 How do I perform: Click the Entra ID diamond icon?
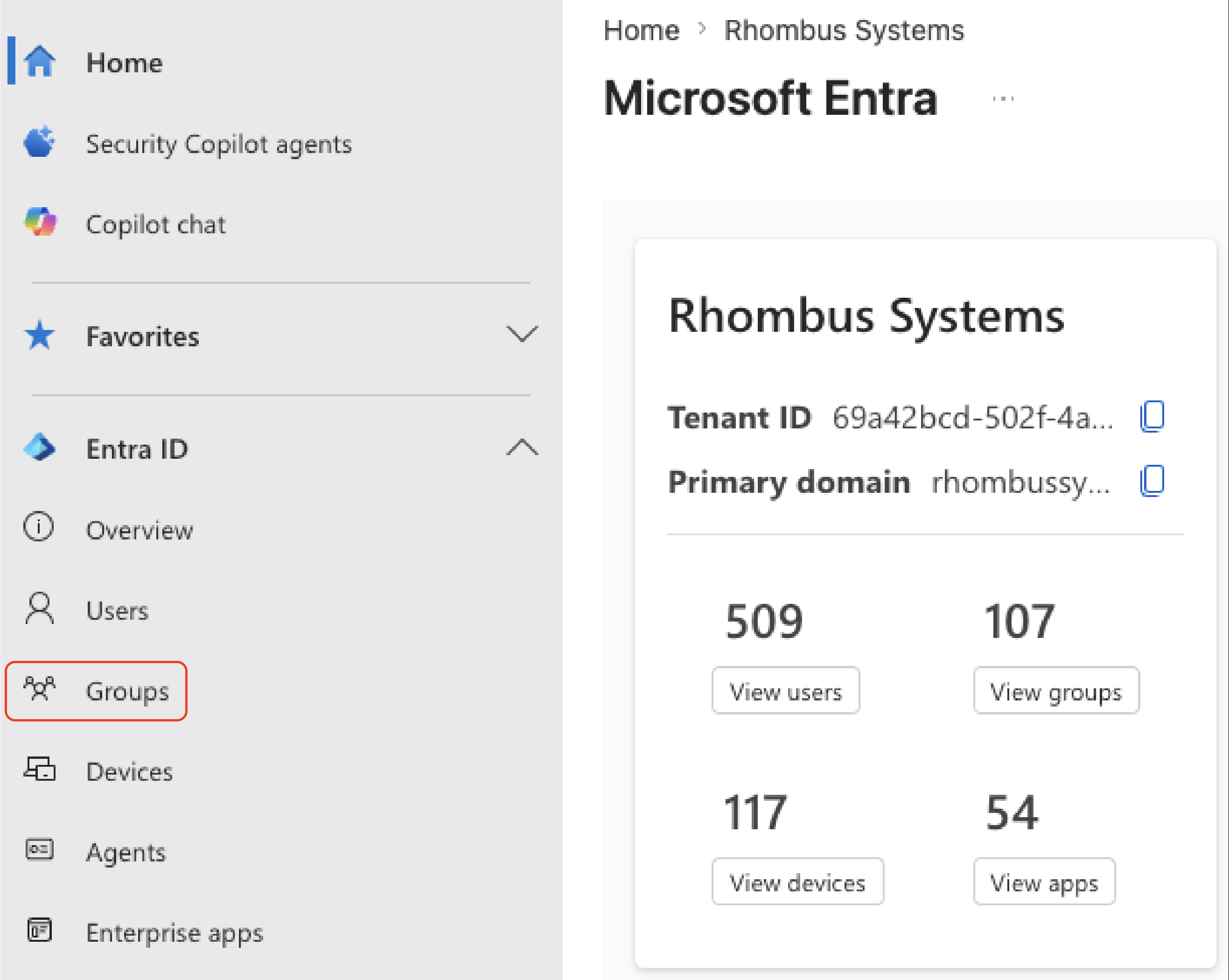pyautogui.click(x=39, y=448)
